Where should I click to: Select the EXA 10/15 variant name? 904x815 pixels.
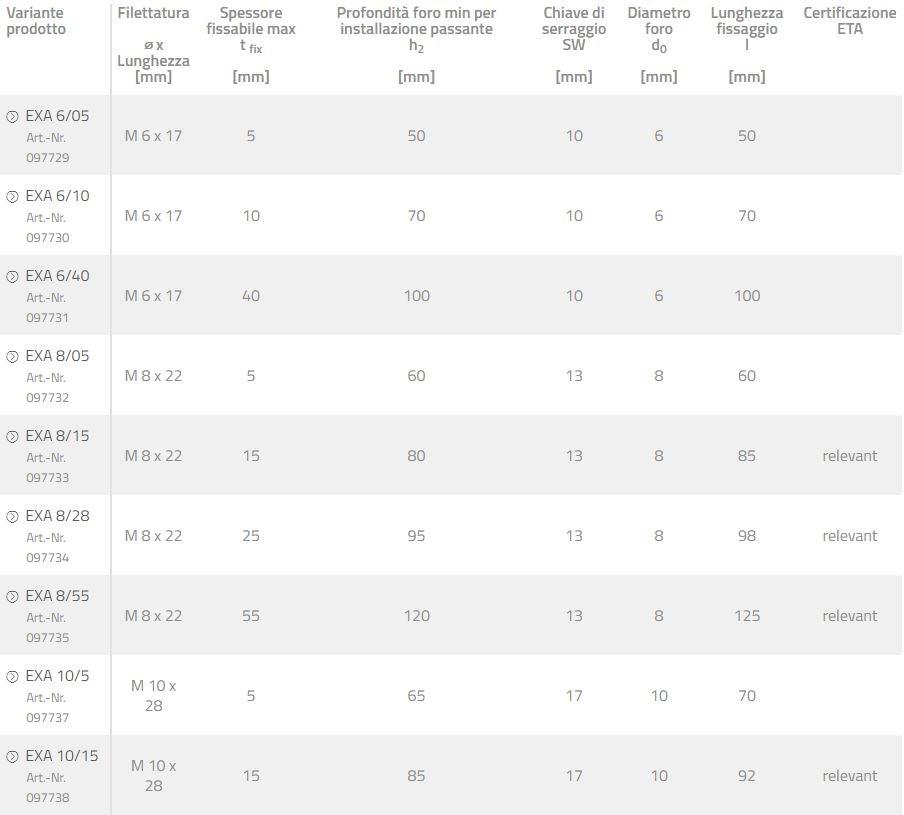coord(62,756)
